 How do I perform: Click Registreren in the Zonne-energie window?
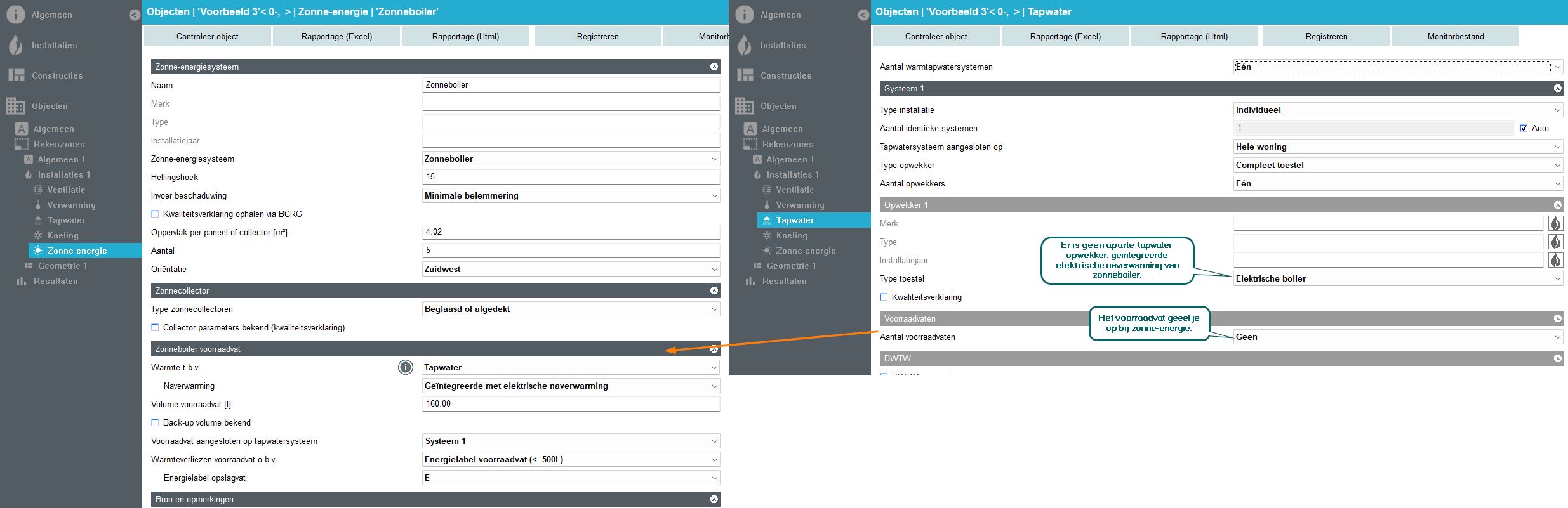tap(597, 36)
